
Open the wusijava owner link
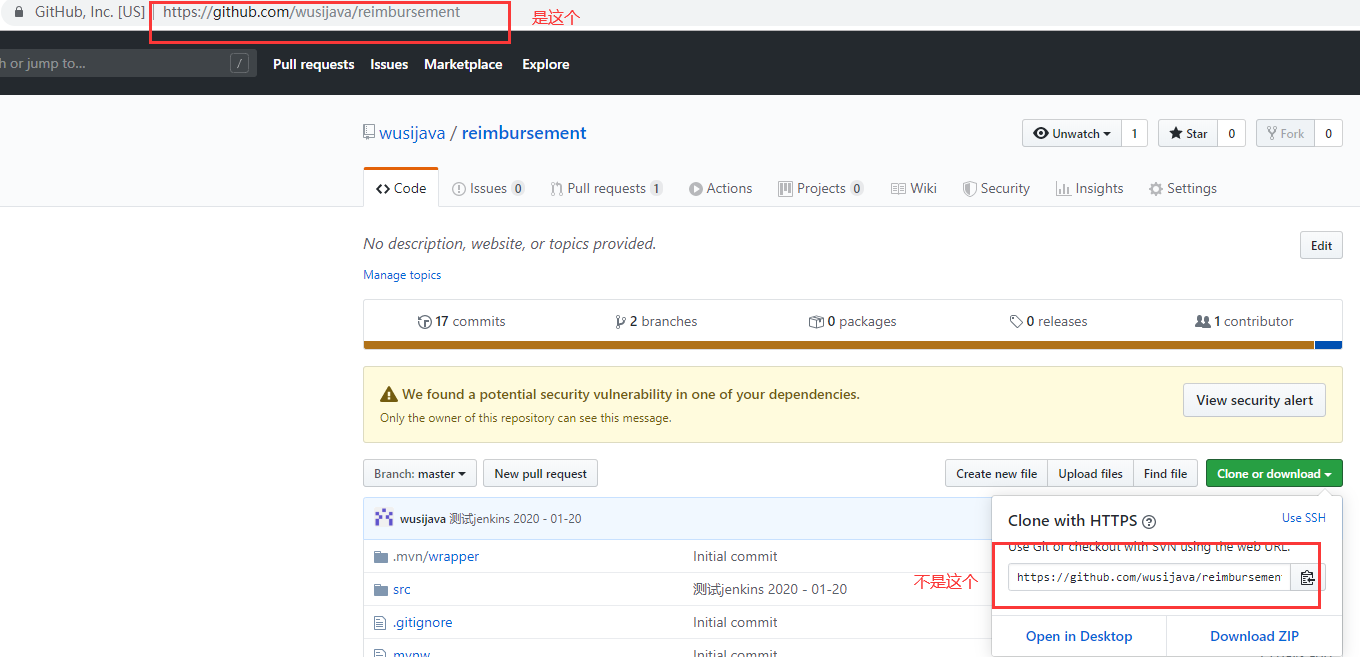click(412, 133)
